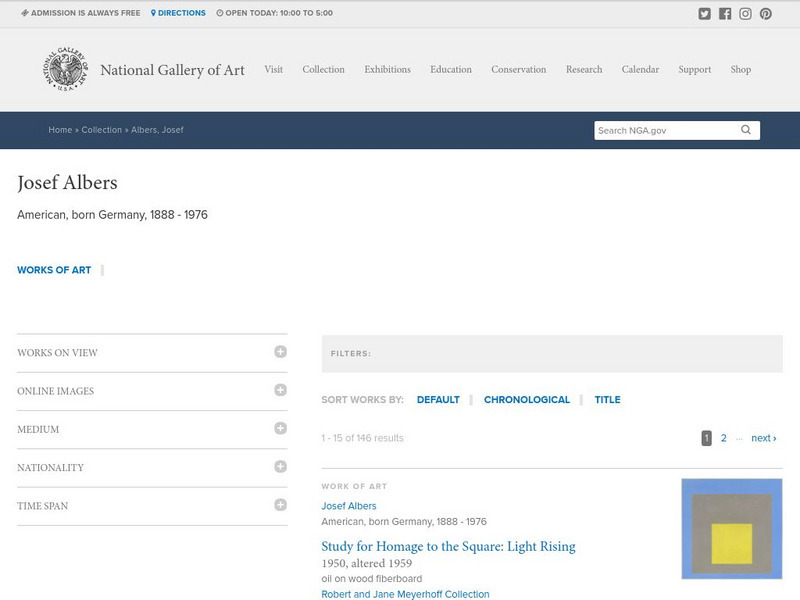Screen dimensions: 800x600
Task: Open the NGA Twitter page icon
Action: tap(705, 14)
